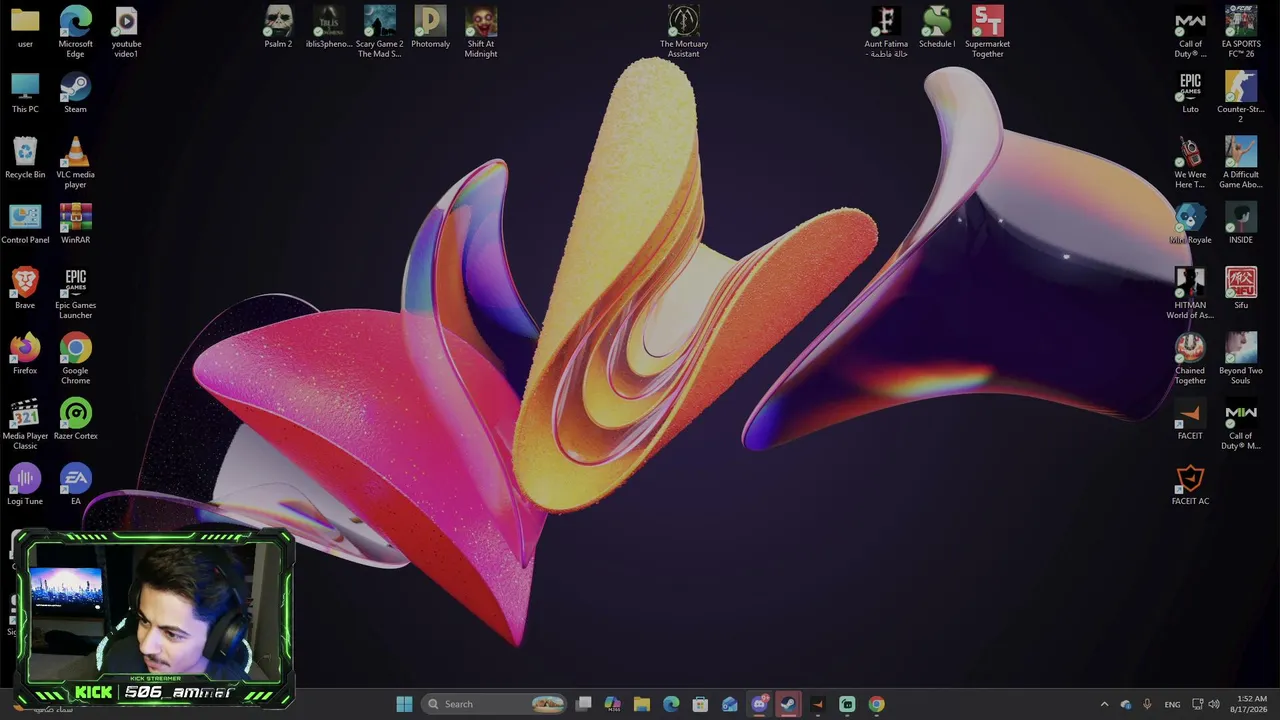Open Outlook from the taskbar
The height and width of the screenshot is (720, 1280).
tap(730, 704)
